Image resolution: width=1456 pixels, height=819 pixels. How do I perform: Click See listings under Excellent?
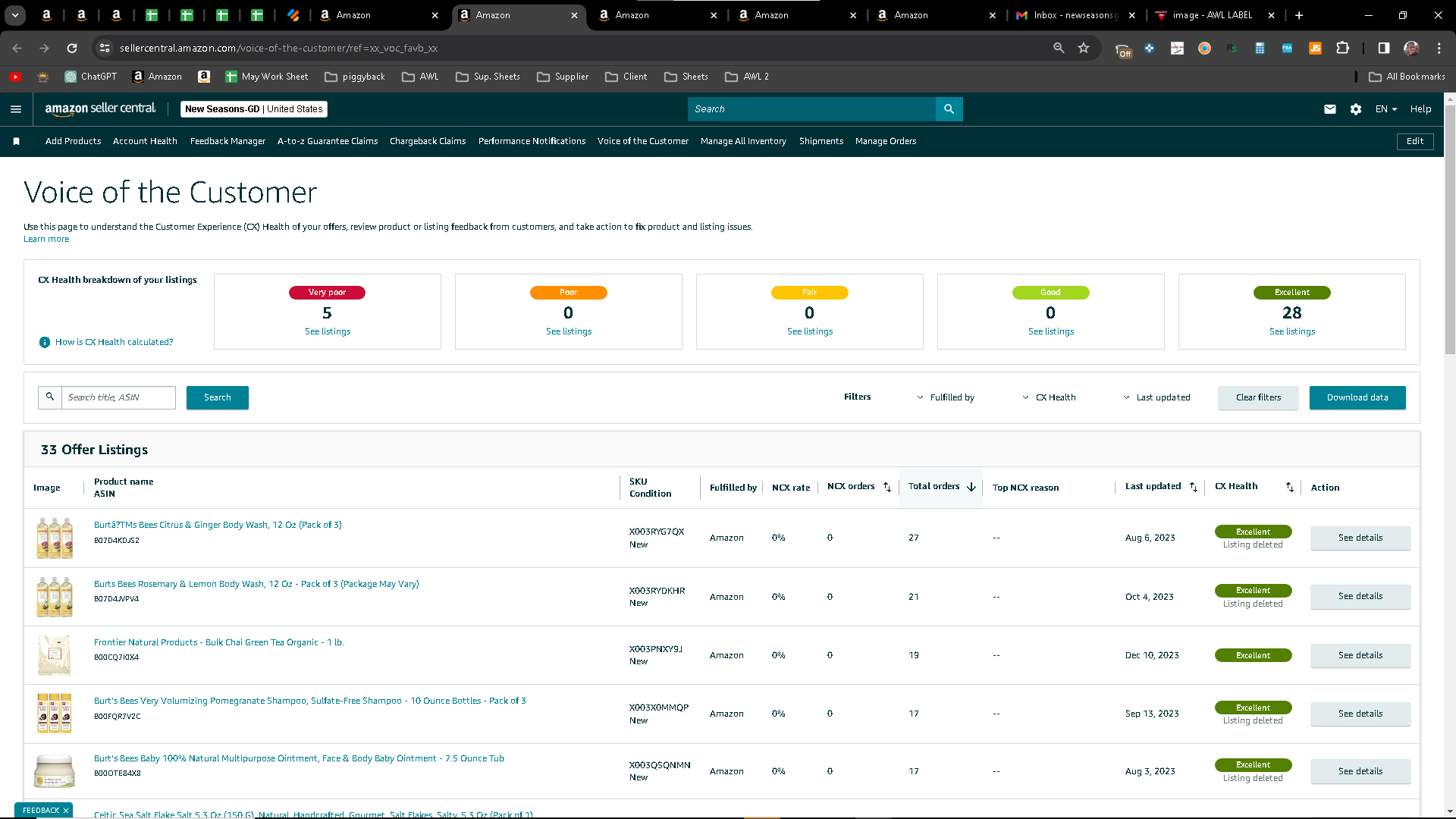point(1292,331)
